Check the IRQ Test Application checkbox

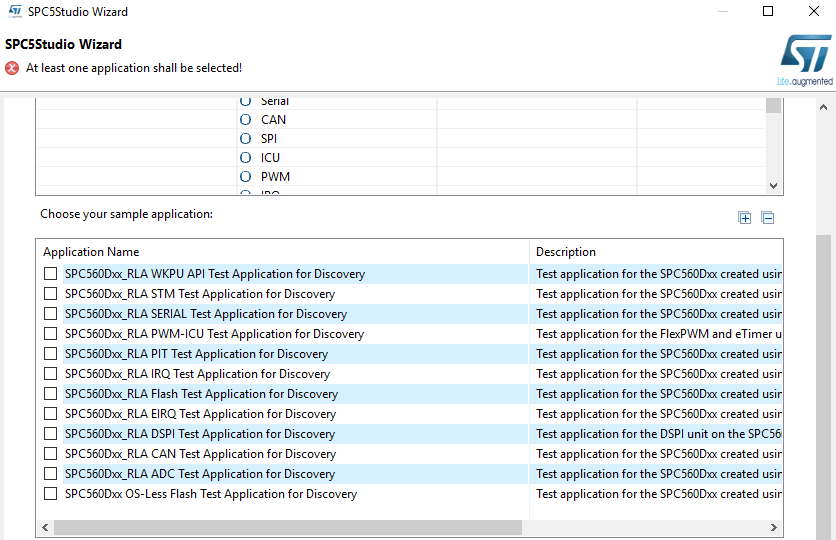[51, 374]
